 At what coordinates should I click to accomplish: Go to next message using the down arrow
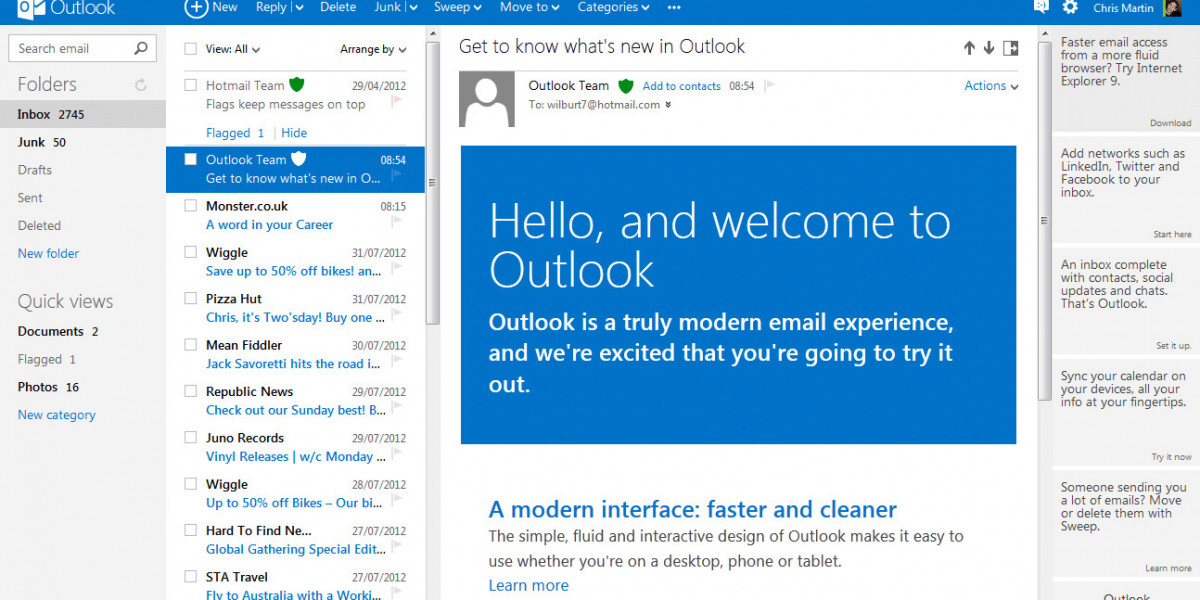coord(988,47)
